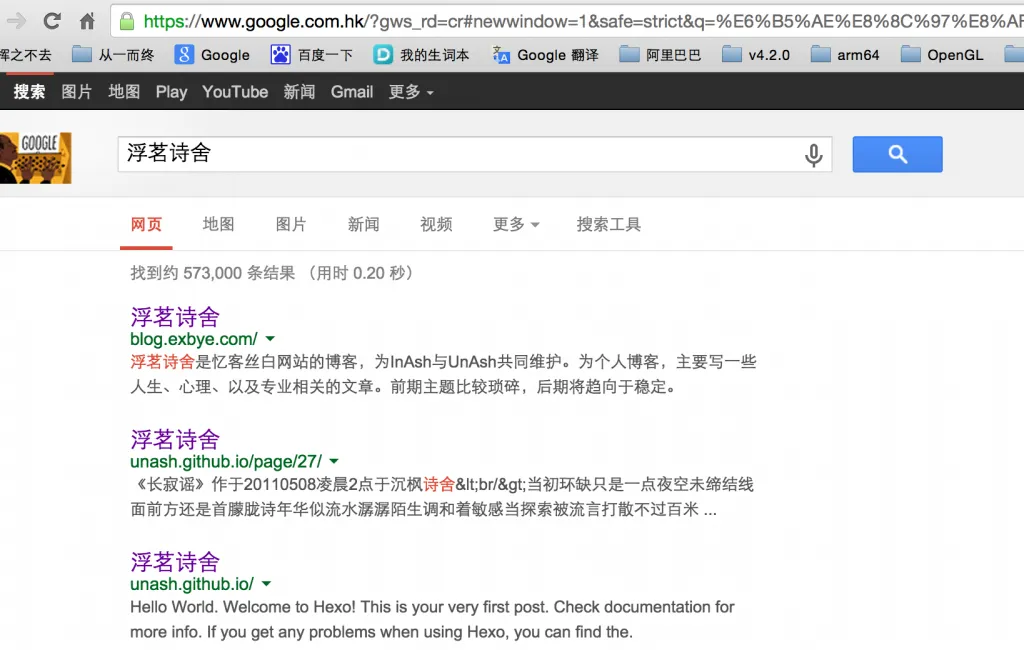Switch to the 地图 results tab
Viewport: 1024px width, 650px height.
tap(218, 225)
